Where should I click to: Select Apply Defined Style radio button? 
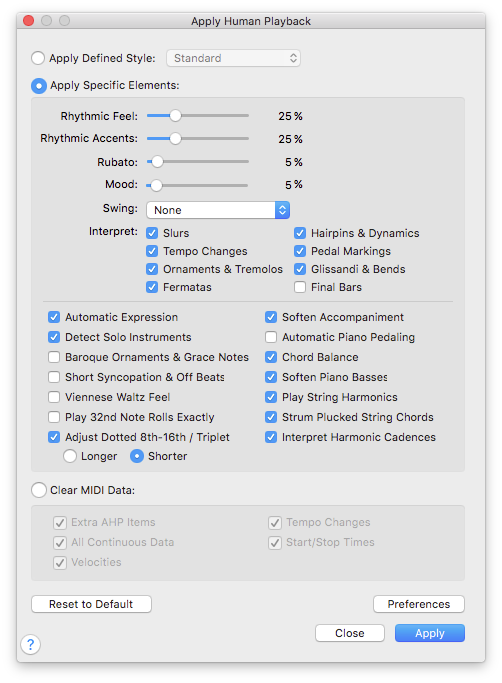(x=38, y=58)
